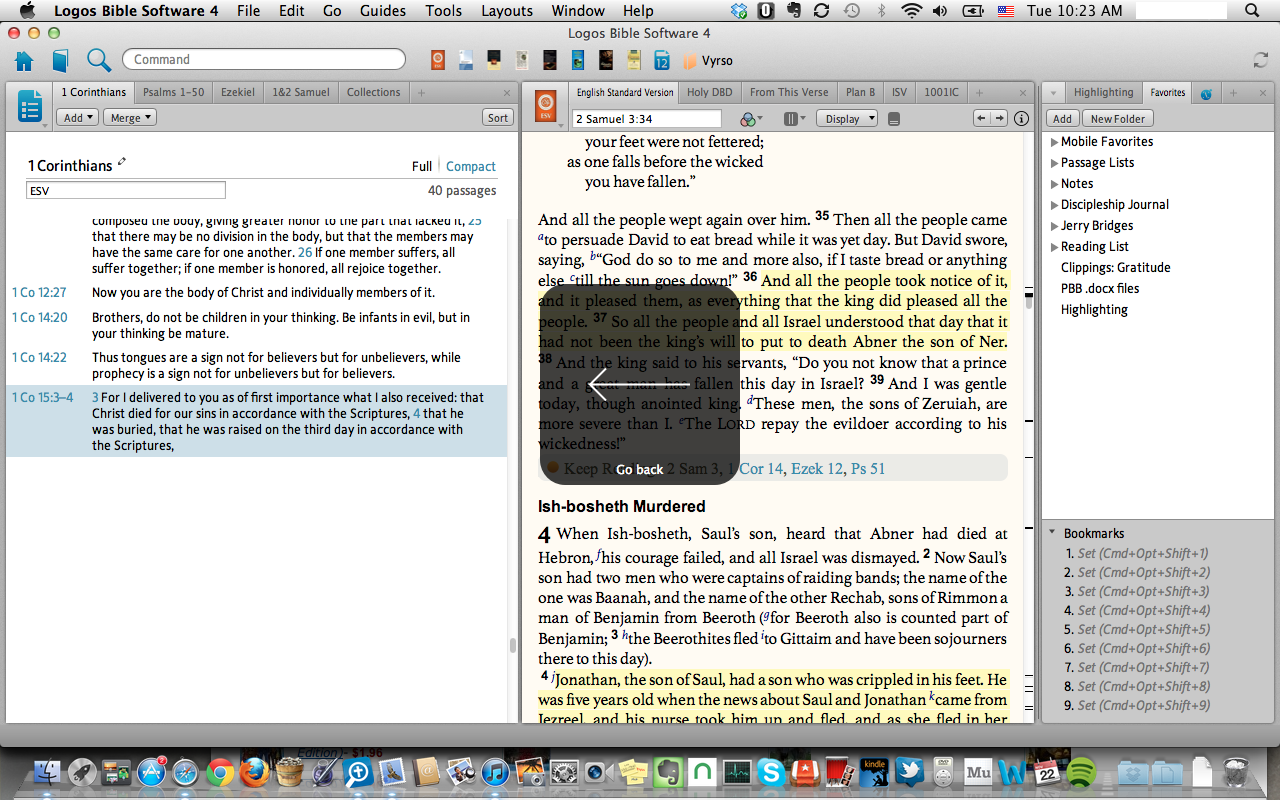Click the Search magnifier icon
Screen dimensions: 1280x800
point(98,60)
